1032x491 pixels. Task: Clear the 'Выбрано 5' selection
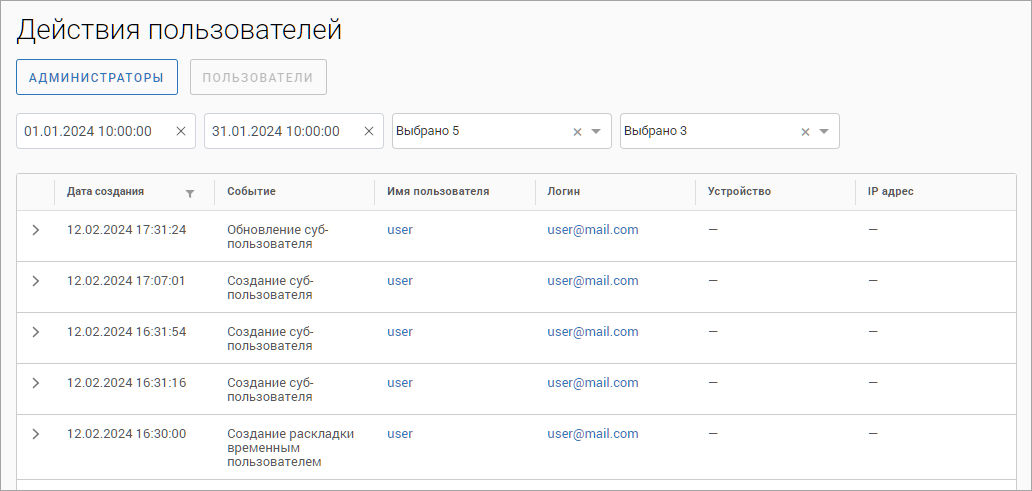(x=577, y=131)
